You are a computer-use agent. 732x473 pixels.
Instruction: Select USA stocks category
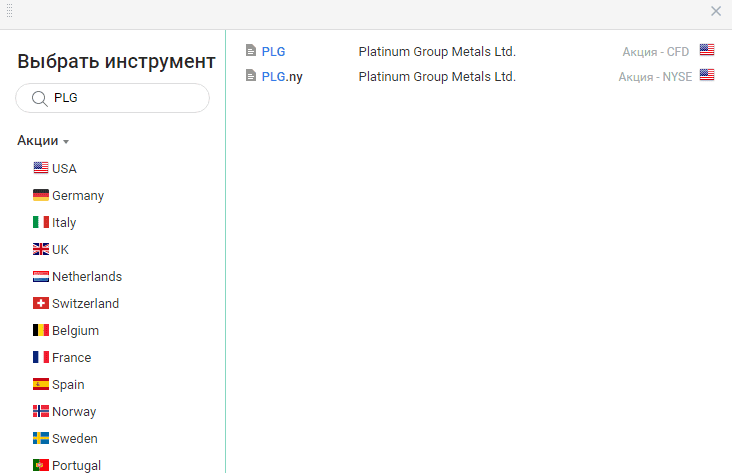(64, 169)
